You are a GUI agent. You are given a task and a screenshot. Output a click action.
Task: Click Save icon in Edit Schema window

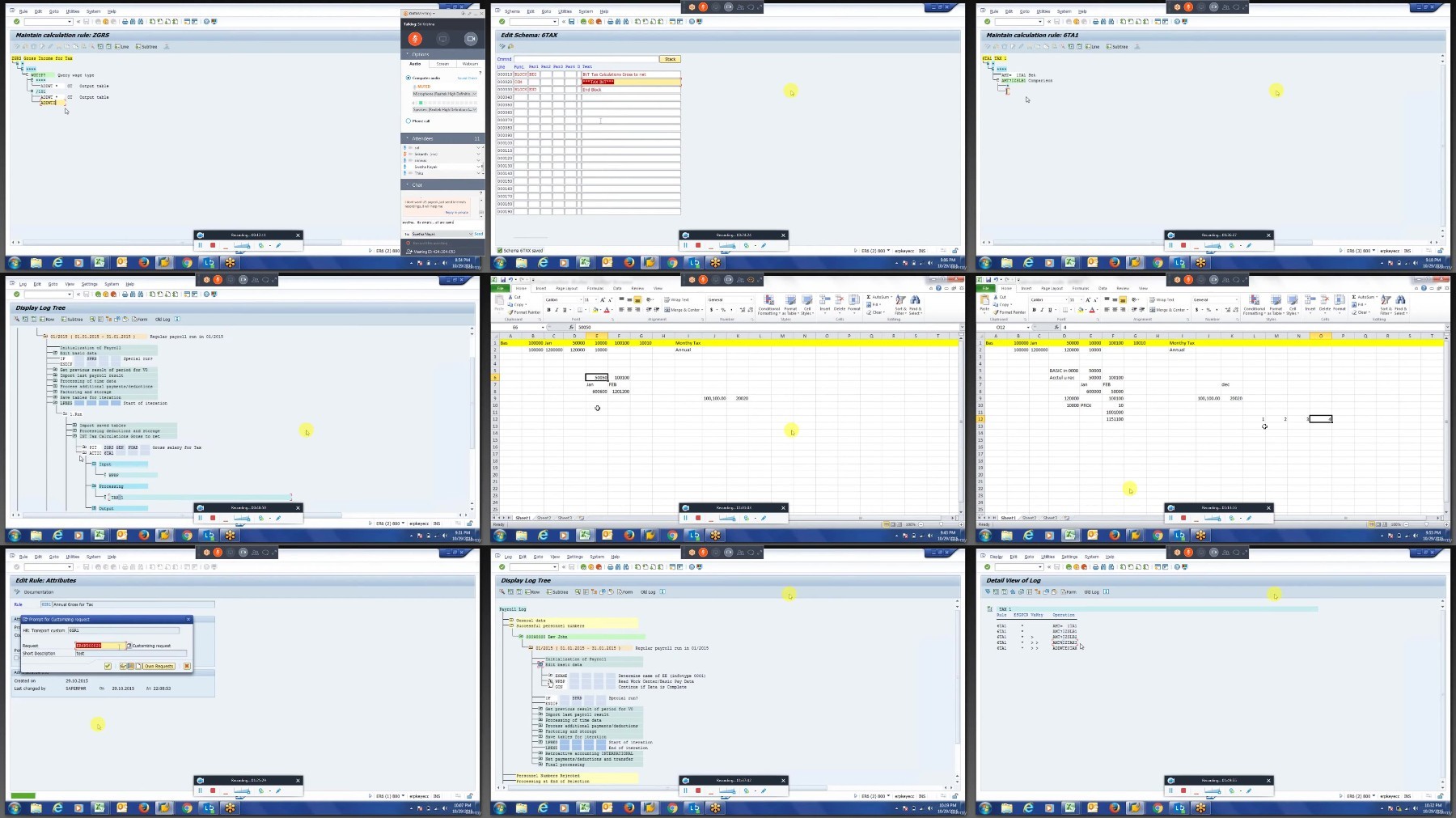[571, 21]
